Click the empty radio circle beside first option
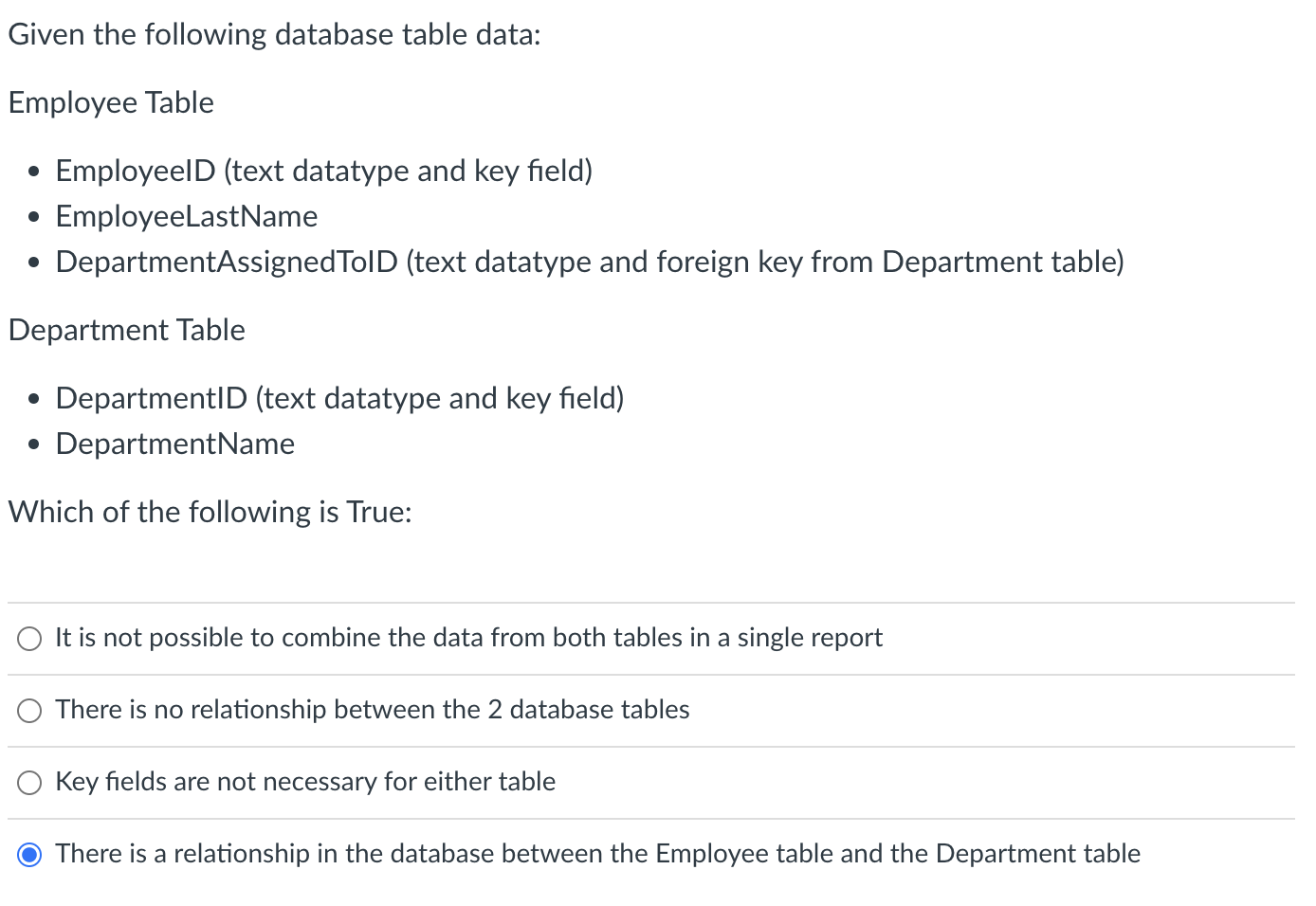This screenshot has width=1316, height=906. coord(29,638)
